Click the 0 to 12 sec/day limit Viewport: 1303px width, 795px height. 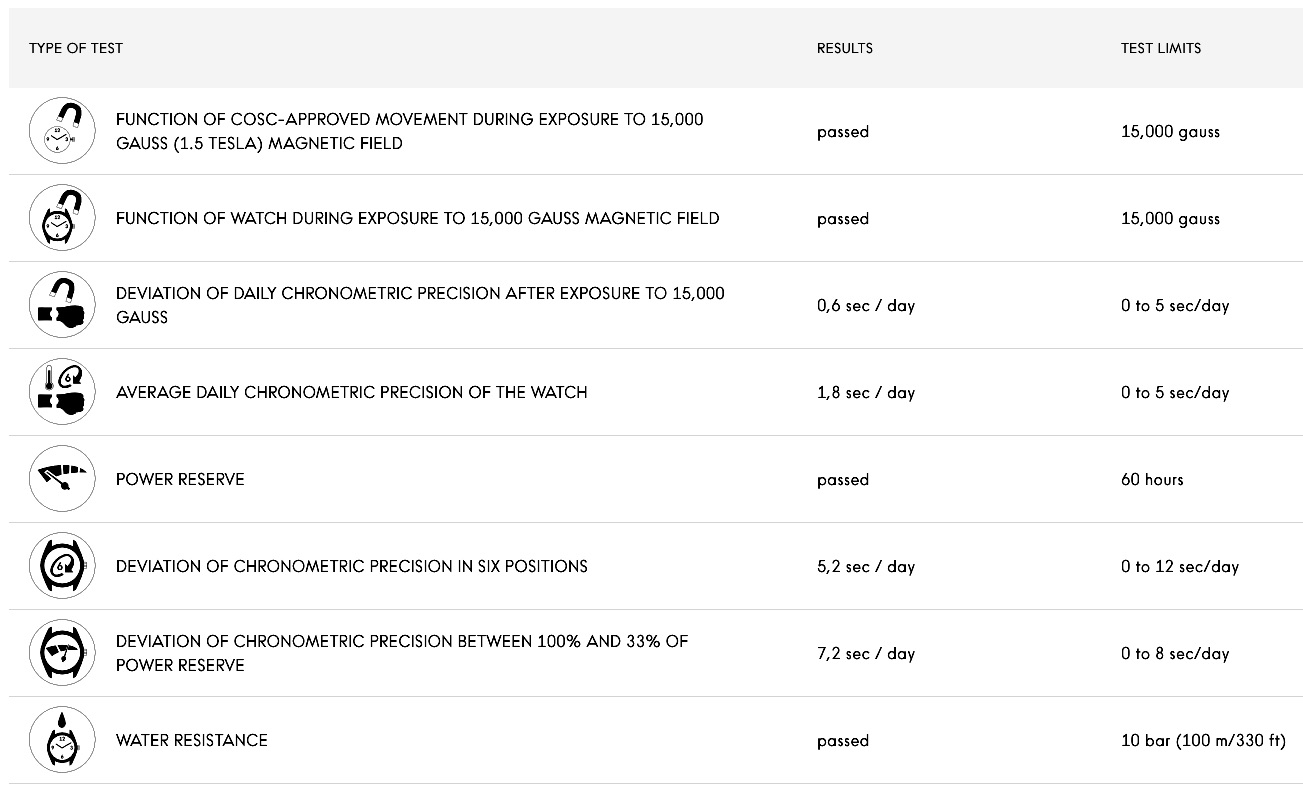(1179, 567)
